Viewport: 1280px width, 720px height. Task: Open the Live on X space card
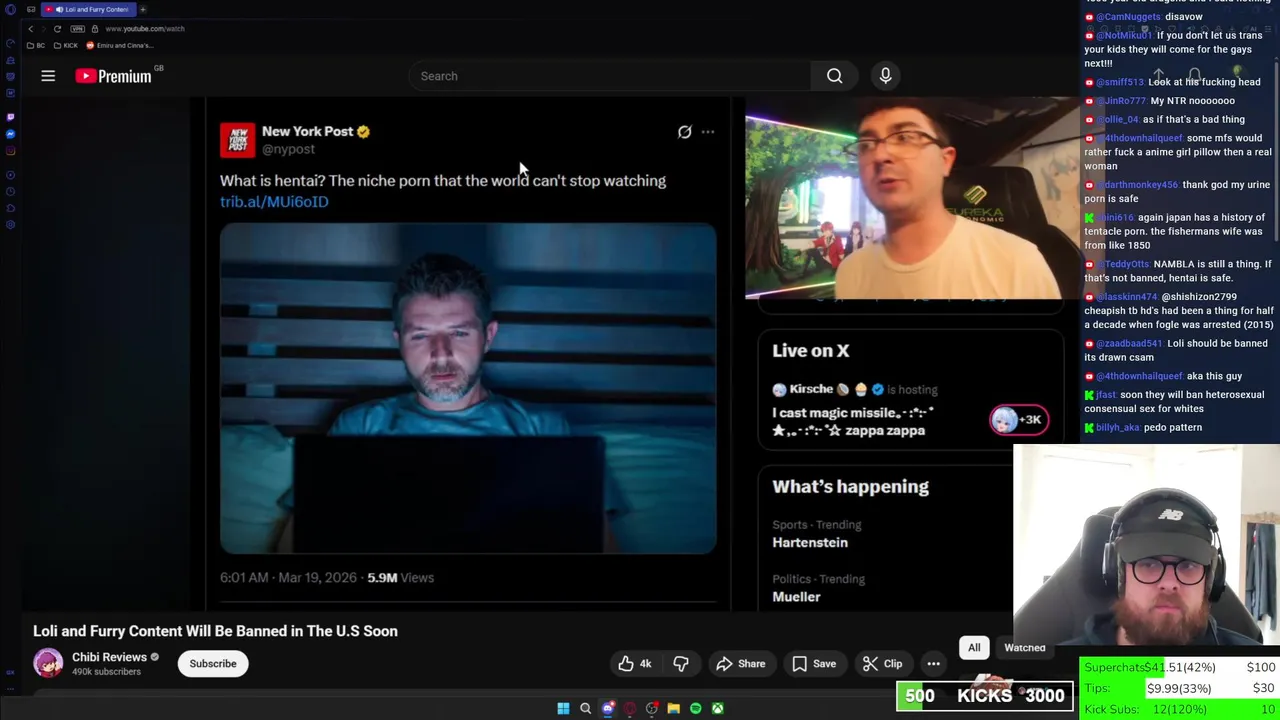910,390
